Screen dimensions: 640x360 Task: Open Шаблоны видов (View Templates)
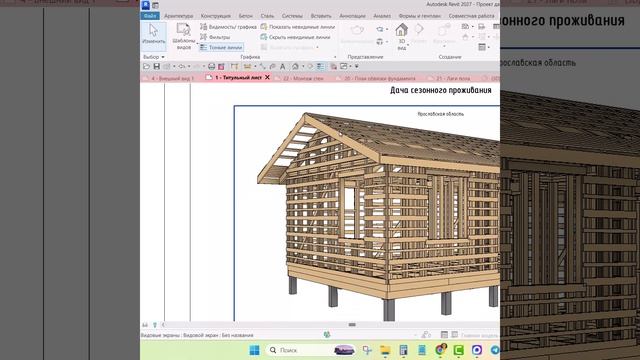[x=184, y=36]
